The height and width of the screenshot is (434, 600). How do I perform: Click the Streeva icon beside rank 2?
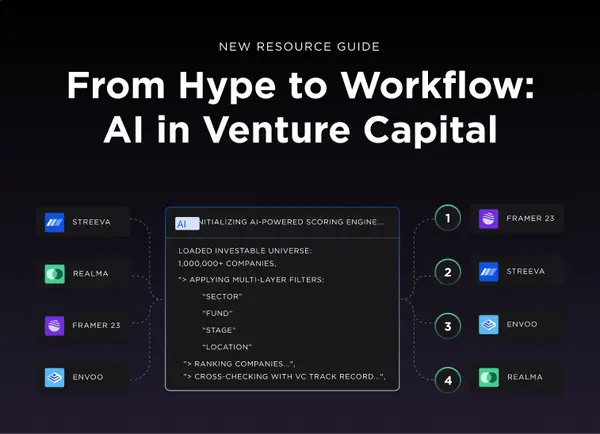click(489, 271)
